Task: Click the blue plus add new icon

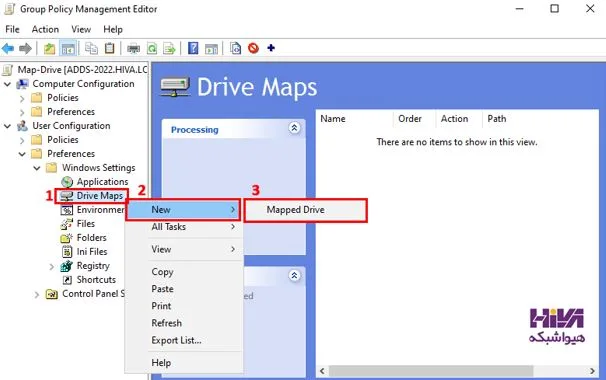Action: tap(271, 48)
